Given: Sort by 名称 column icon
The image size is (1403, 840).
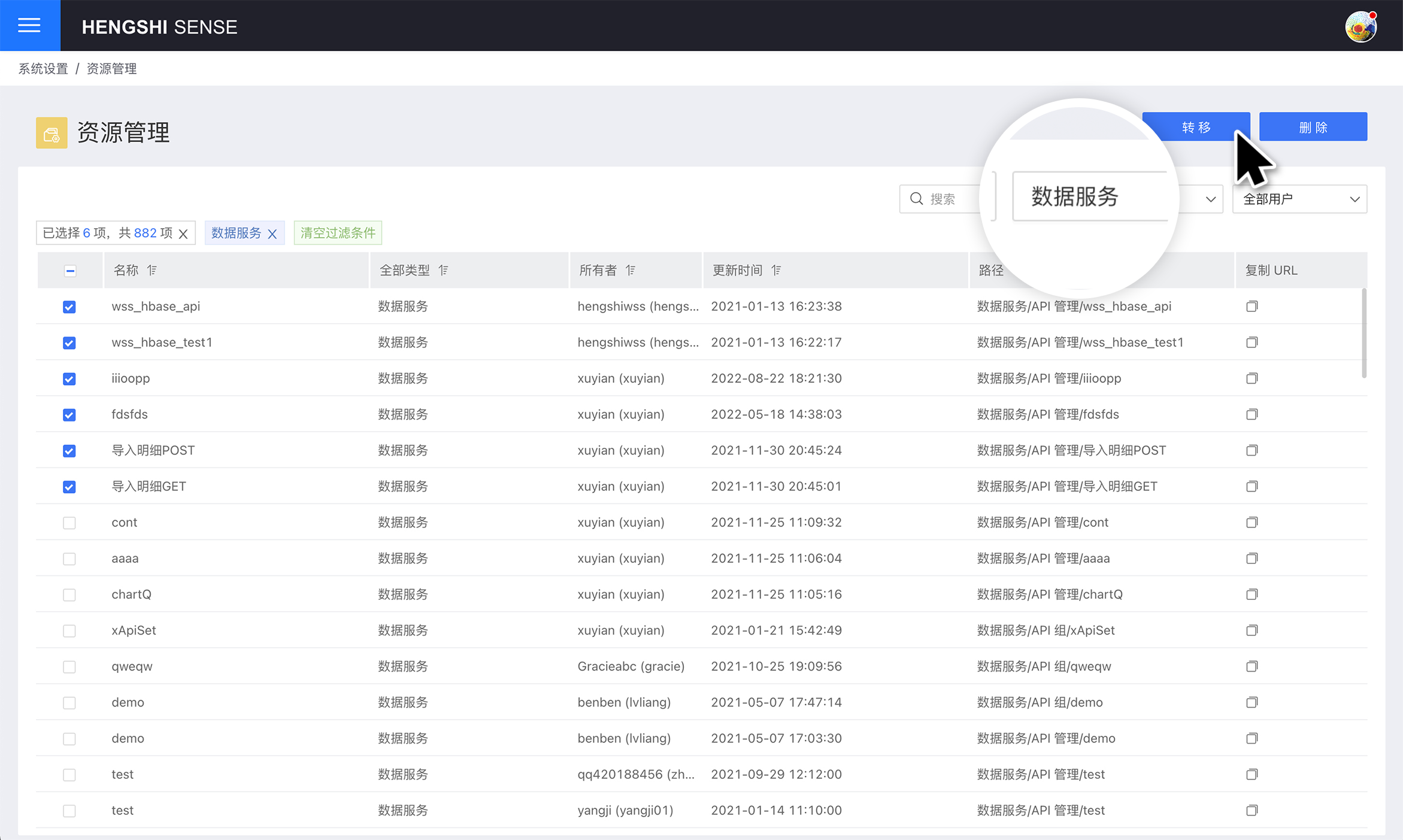Looking at the screenshot, I should (x=152, y=271).
